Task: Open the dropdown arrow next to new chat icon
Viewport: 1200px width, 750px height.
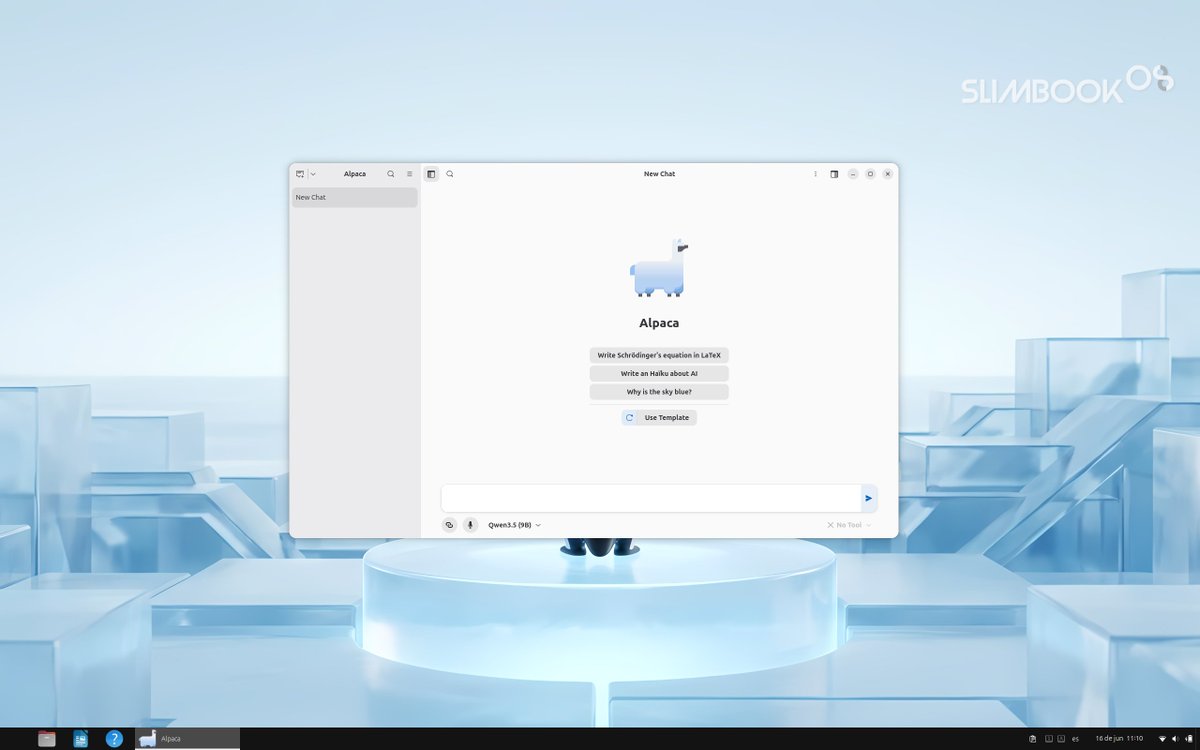Action: tap(313, 174)
